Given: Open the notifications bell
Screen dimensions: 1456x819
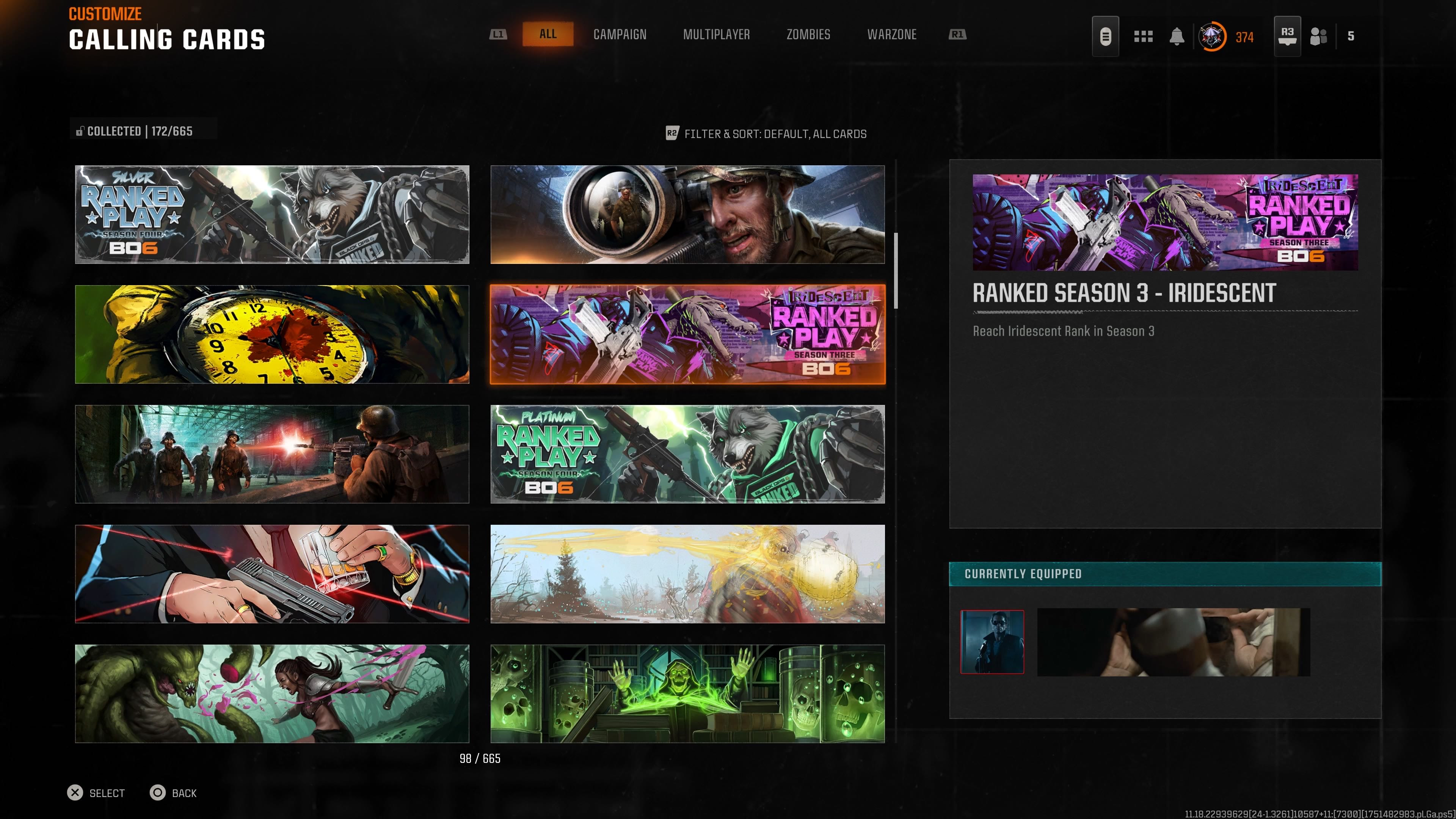Looking at the screenshot, I should tap(1176, 37).
